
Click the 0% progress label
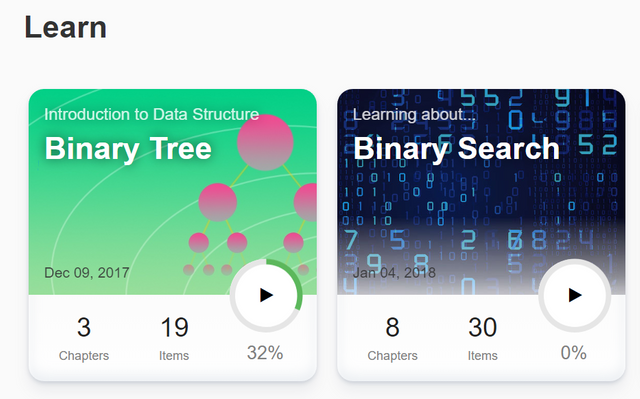pos(573,353)
